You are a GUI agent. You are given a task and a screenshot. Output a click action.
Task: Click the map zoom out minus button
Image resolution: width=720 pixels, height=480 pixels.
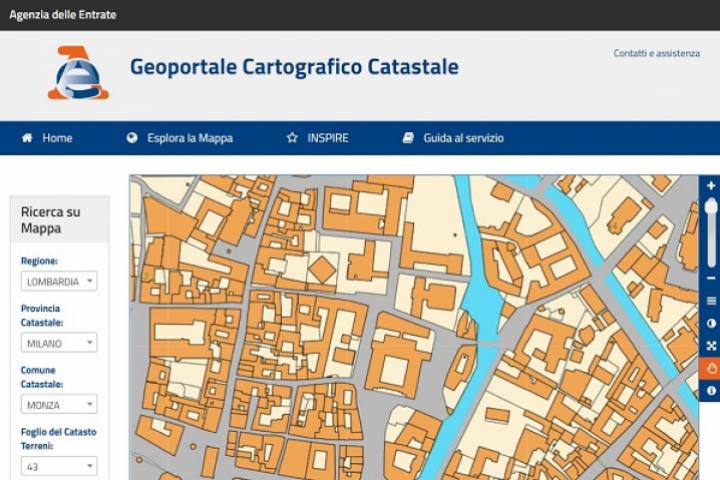click(710, 278)
